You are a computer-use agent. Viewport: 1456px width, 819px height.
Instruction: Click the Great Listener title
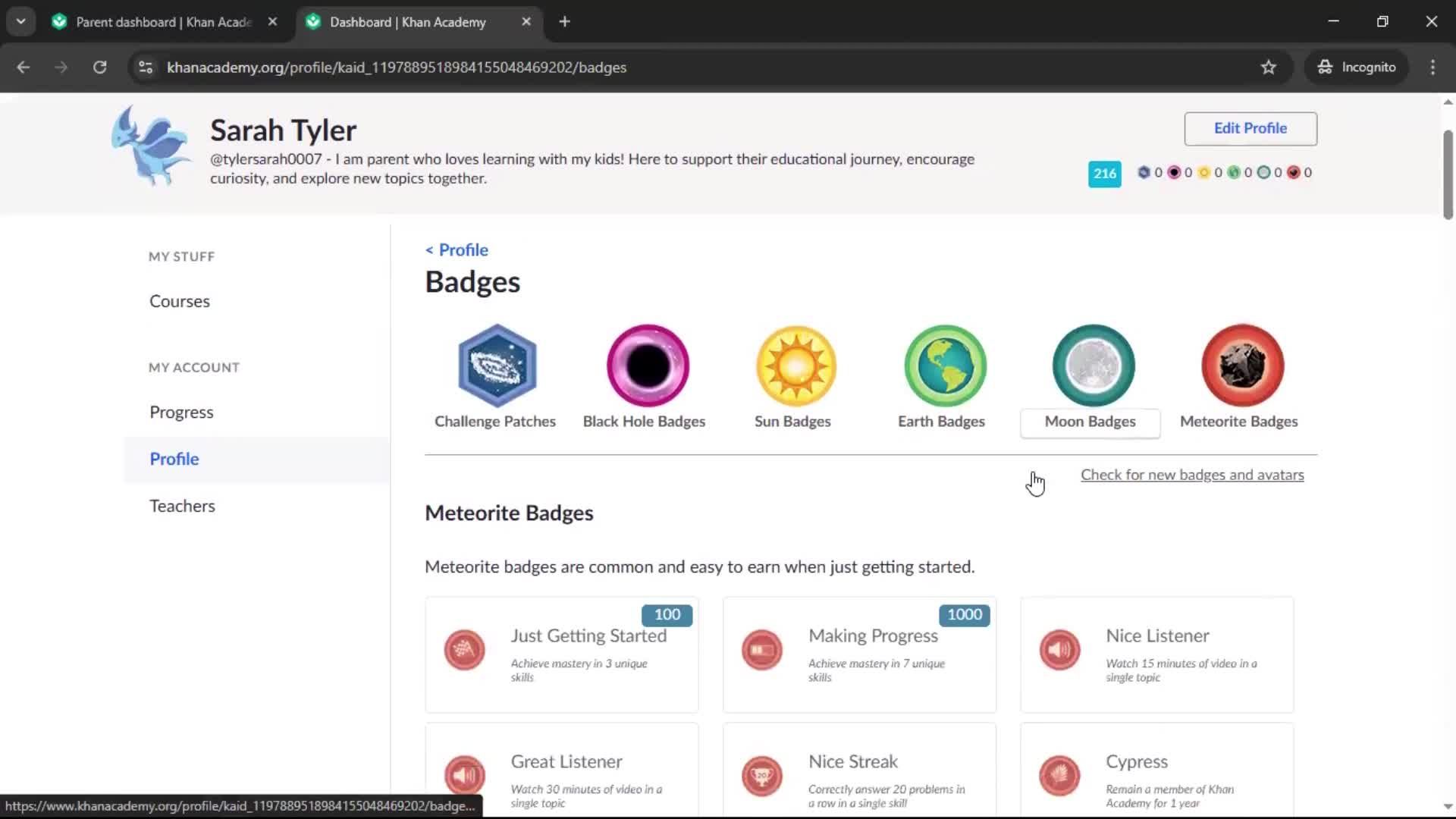(x=566, y=761)
